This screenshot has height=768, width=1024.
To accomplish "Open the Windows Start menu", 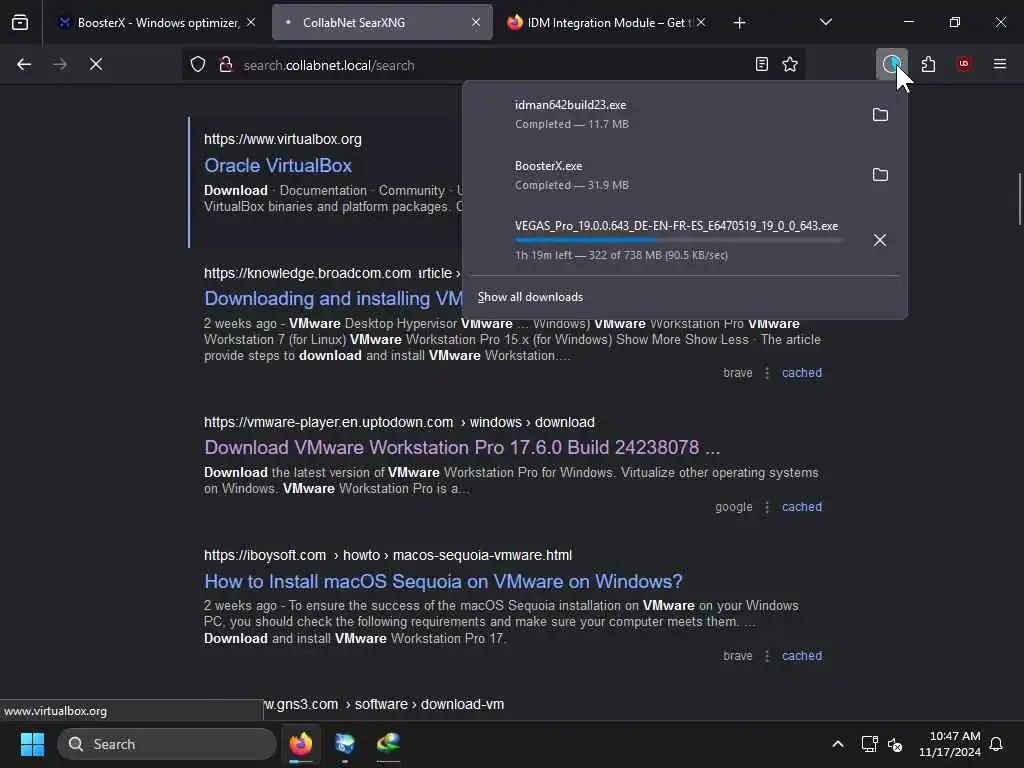I will (32, 744).
